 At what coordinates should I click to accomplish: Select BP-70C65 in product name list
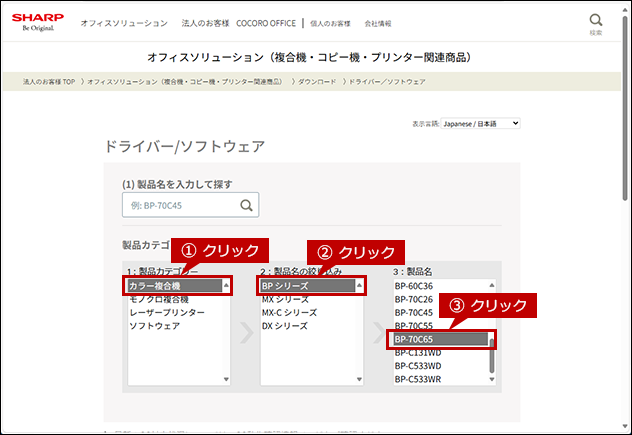pos(441,339)
